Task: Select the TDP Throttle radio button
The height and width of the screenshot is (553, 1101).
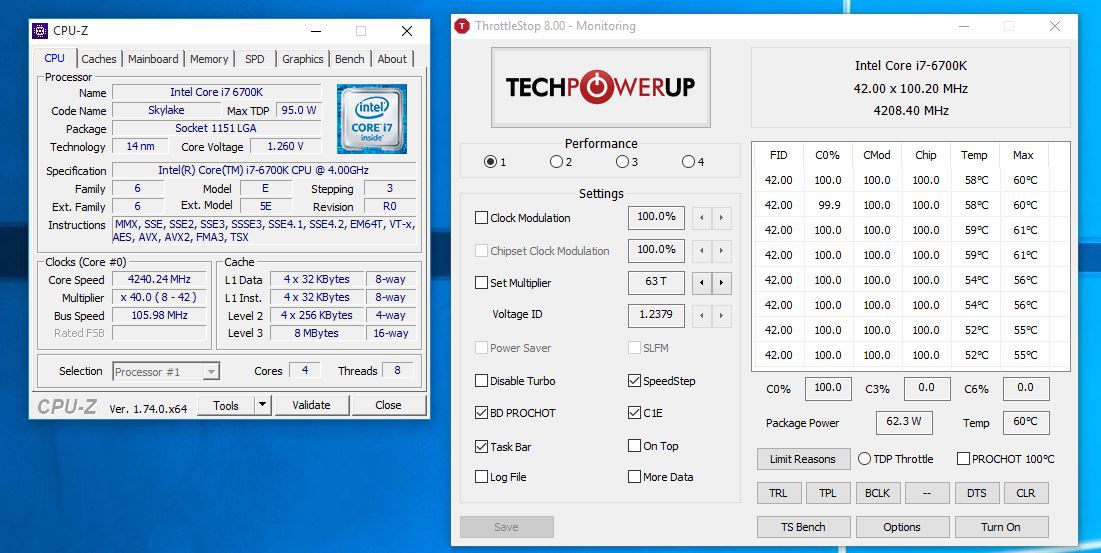Action: tap(864, 459)
